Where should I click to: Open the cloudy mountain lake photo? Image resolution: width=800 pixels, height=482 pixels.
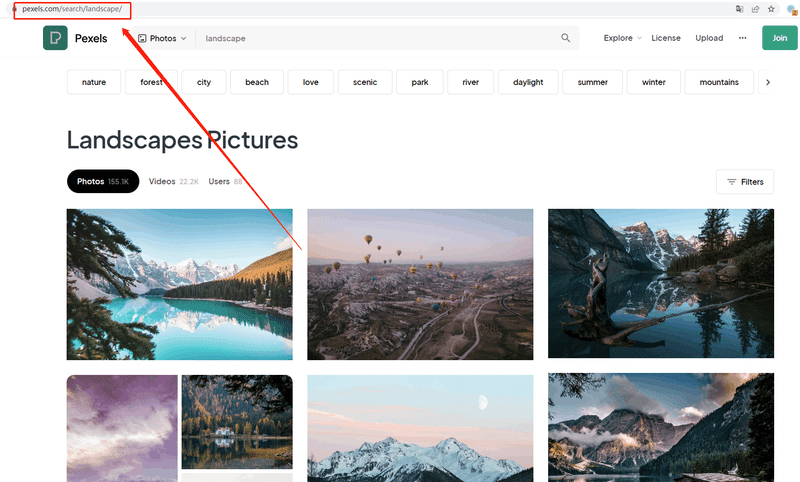[661, 427]
